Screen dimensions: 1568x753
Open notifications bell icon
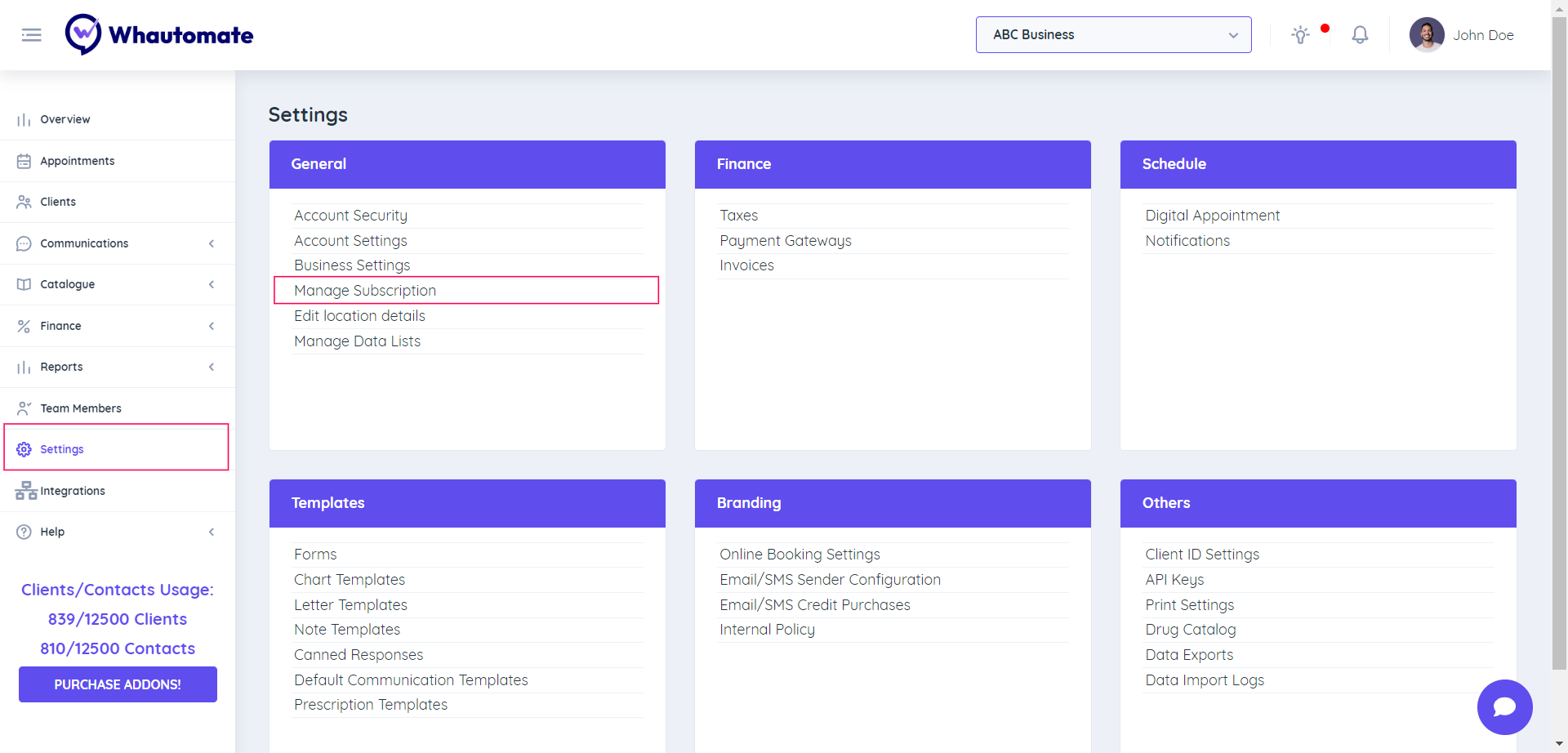coord(1360,35)
